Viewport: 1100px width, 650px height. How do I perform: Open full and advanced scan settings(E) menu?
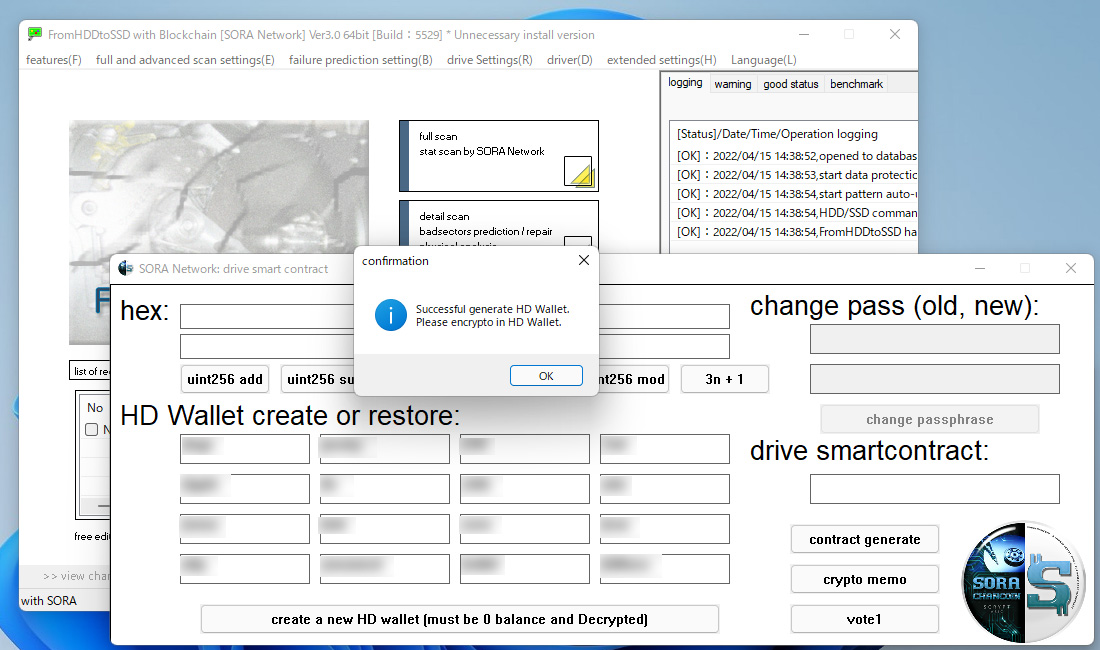point(185,60)
